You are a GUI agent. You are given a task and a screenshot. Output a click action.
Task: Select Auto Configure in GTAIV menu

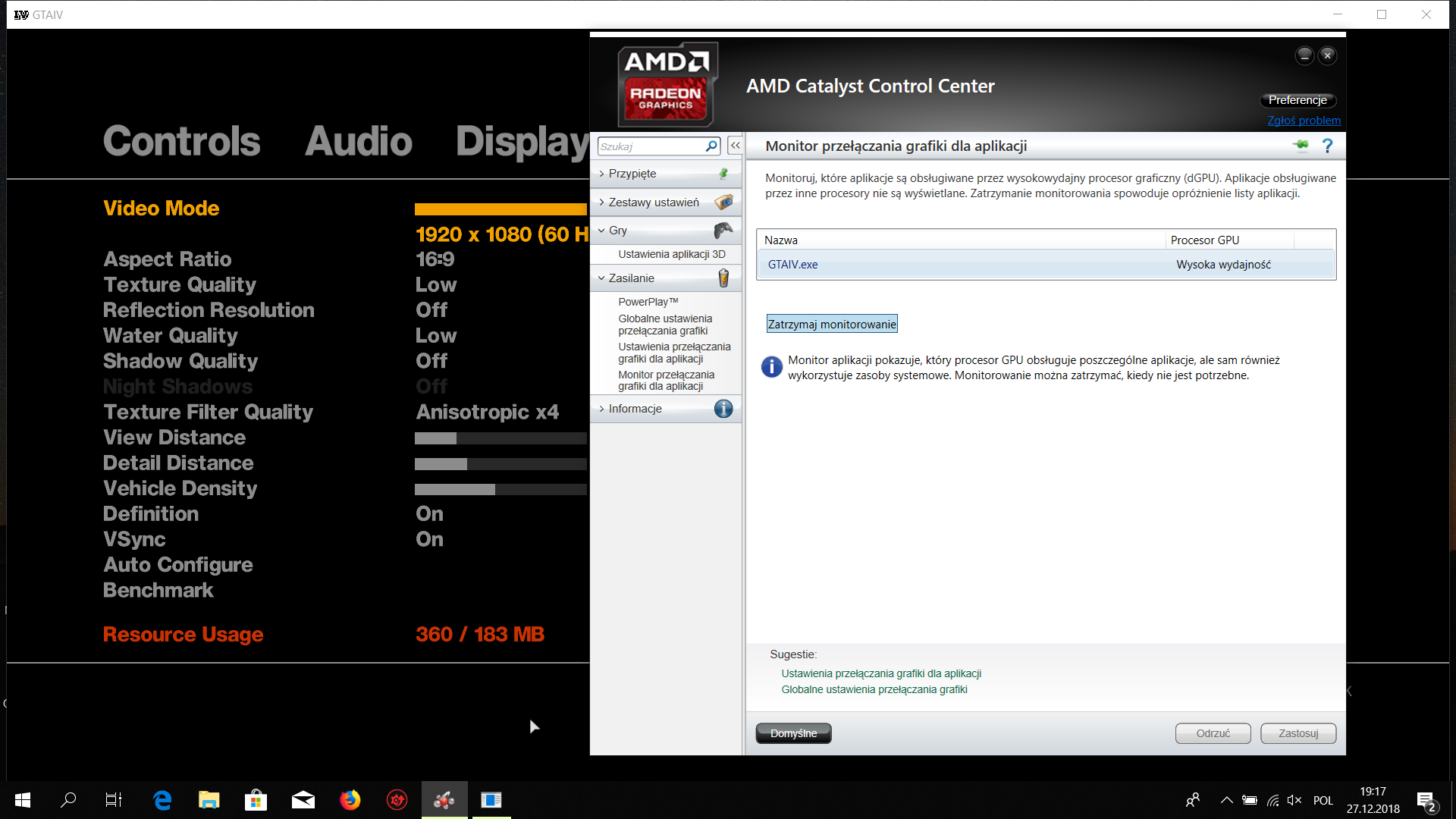click(178, 565)
